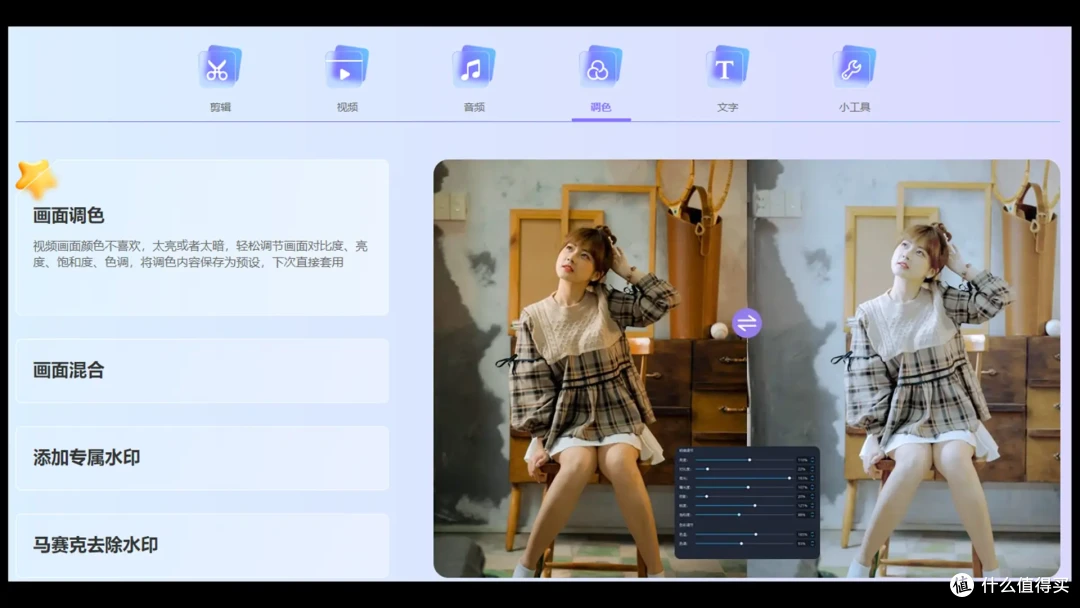Select the 画面调色 feature heading
Viewport: 1080px width, 608px height.
coord(69,216)
